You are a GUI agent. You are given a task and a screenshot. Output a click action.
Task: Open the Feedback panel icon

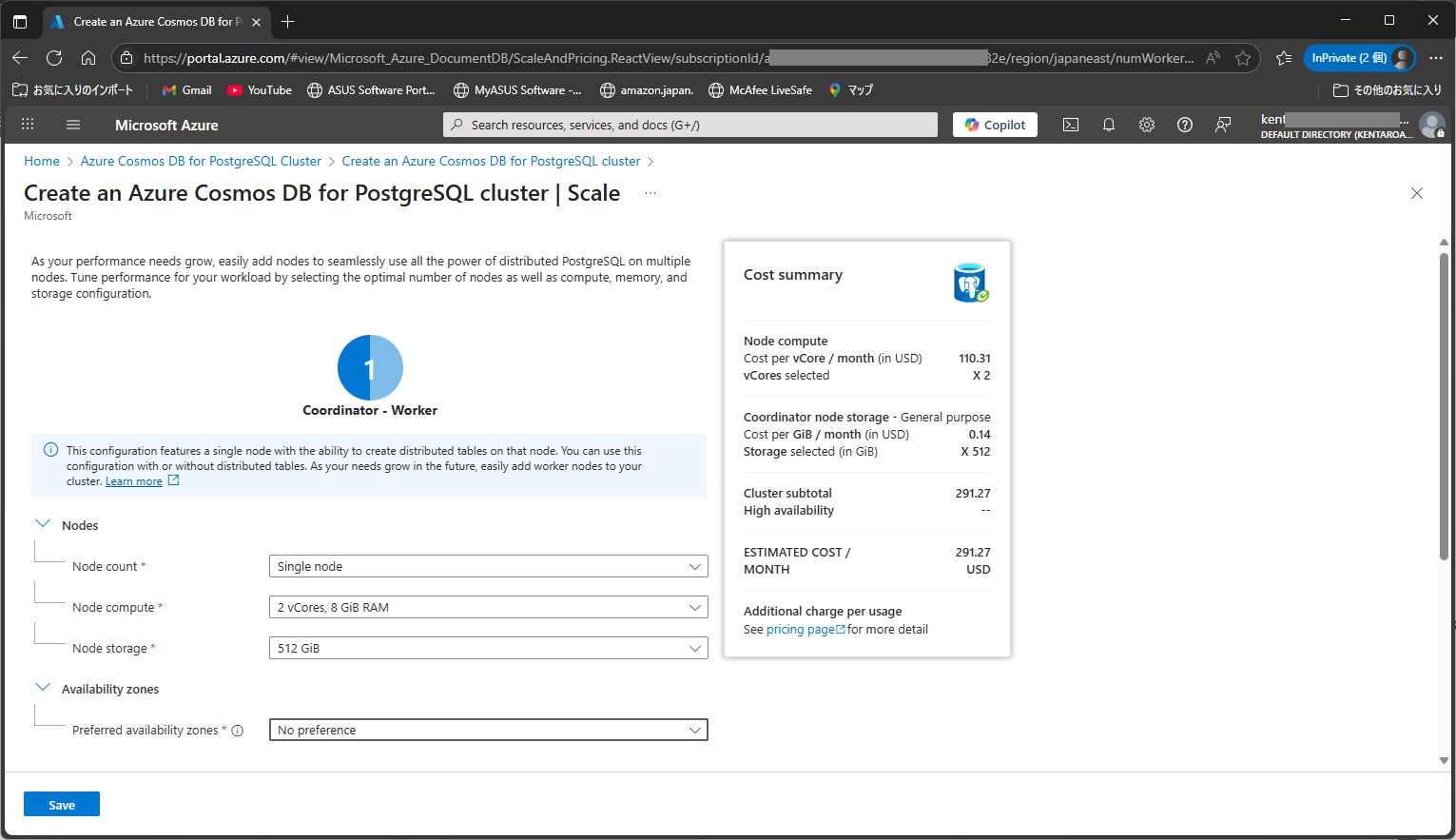point(1223,124)
